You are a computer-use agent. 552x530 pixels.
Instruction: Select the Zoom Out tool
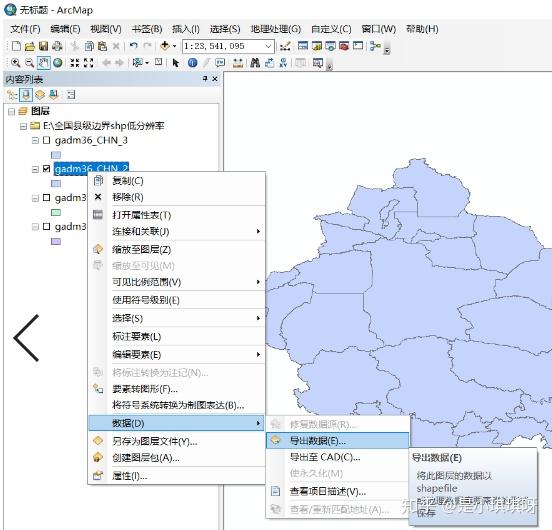tap(30, 63)
